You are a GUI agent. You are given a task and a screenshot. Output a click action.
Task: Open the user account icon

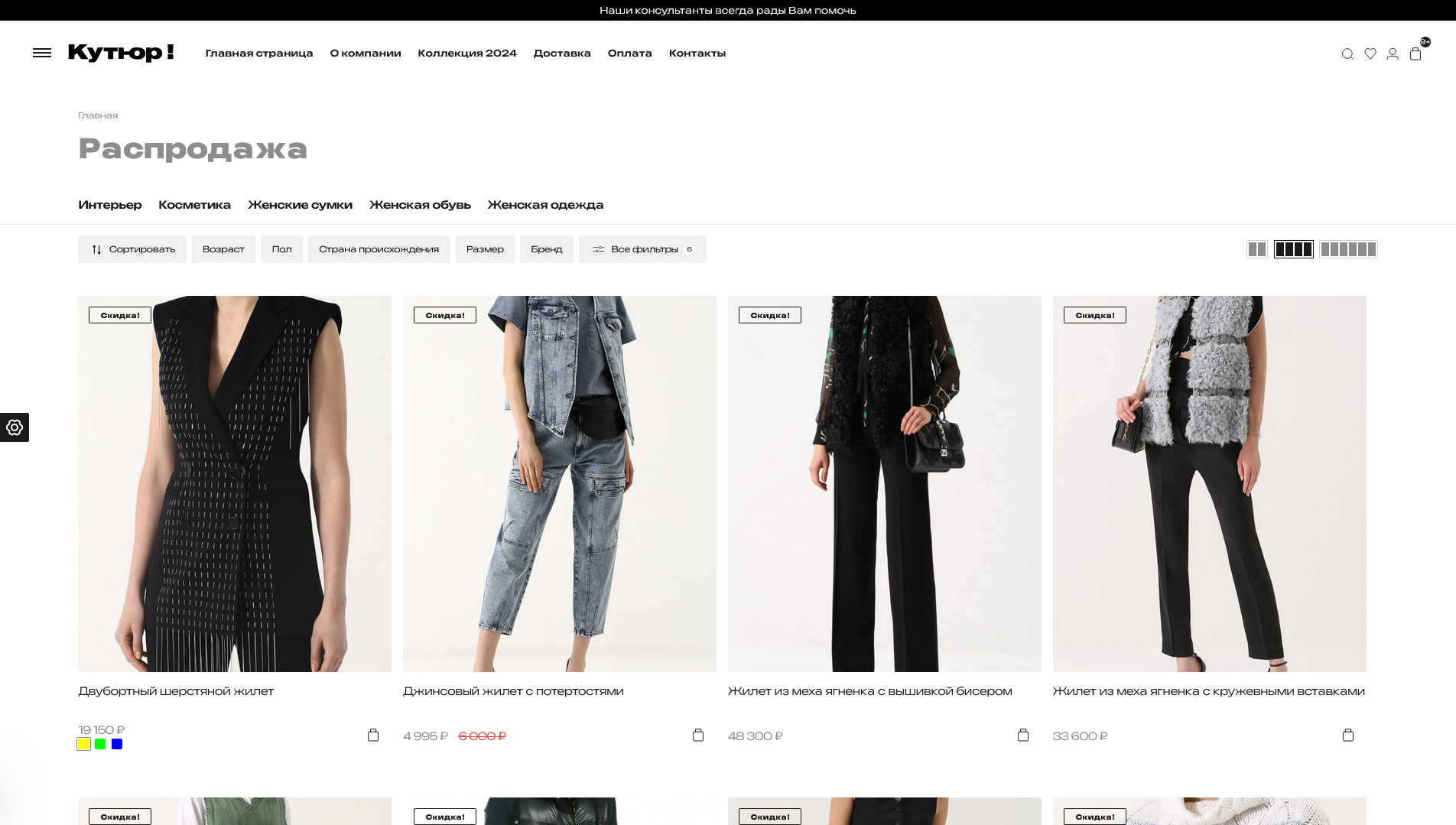click(1393, 54)
